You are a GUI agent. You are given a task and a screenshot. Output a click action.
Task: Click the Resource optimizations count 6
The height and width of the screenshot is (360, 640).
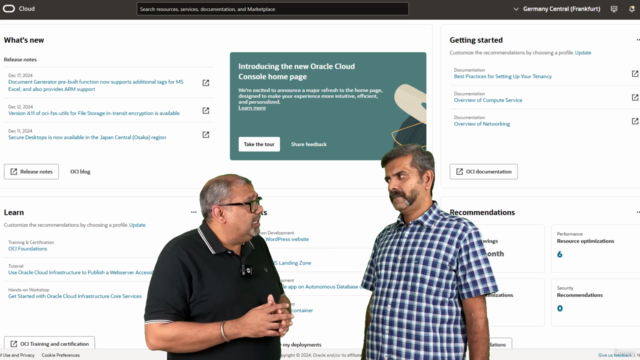click(x=560, y=254)
